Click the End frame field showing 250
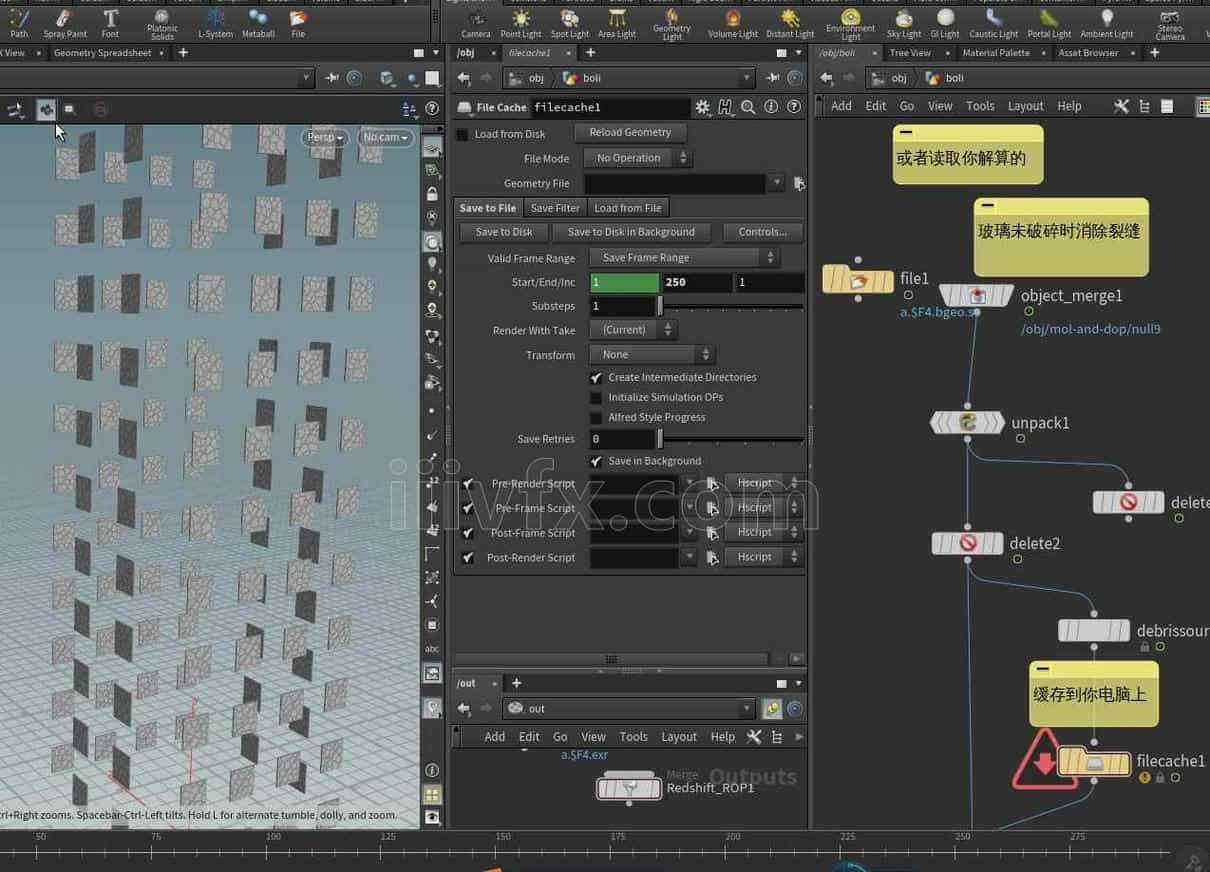This screenshot has height=872, width=1210. [696, 282]
